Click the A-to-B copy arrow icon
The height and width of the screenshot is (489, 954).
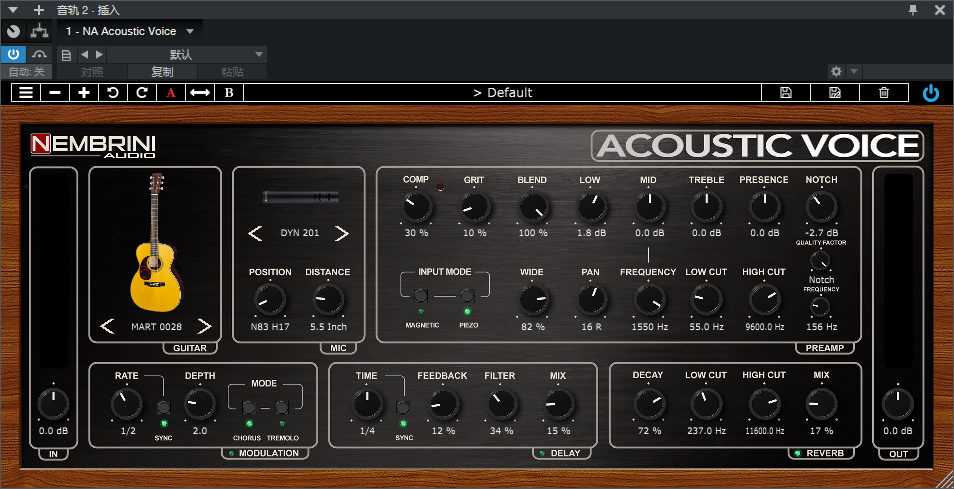click(200, 92)
